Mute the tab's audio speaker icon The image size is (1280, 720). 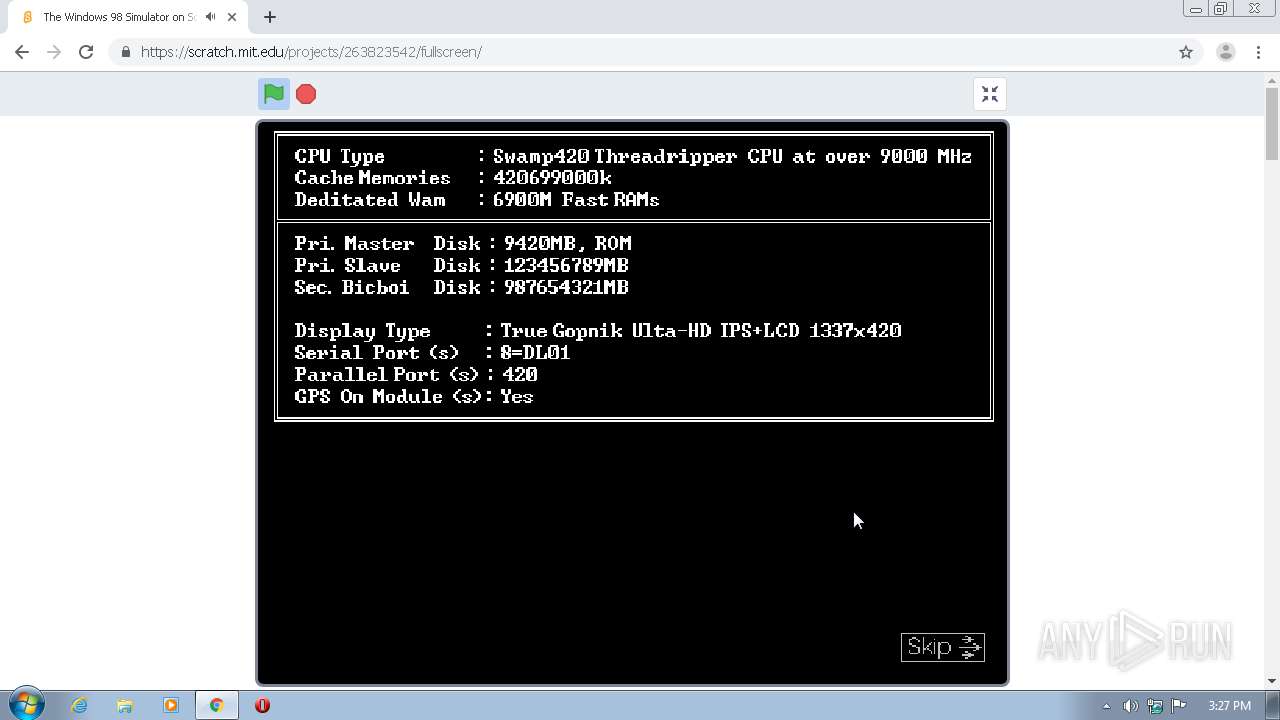pos(210,17)
